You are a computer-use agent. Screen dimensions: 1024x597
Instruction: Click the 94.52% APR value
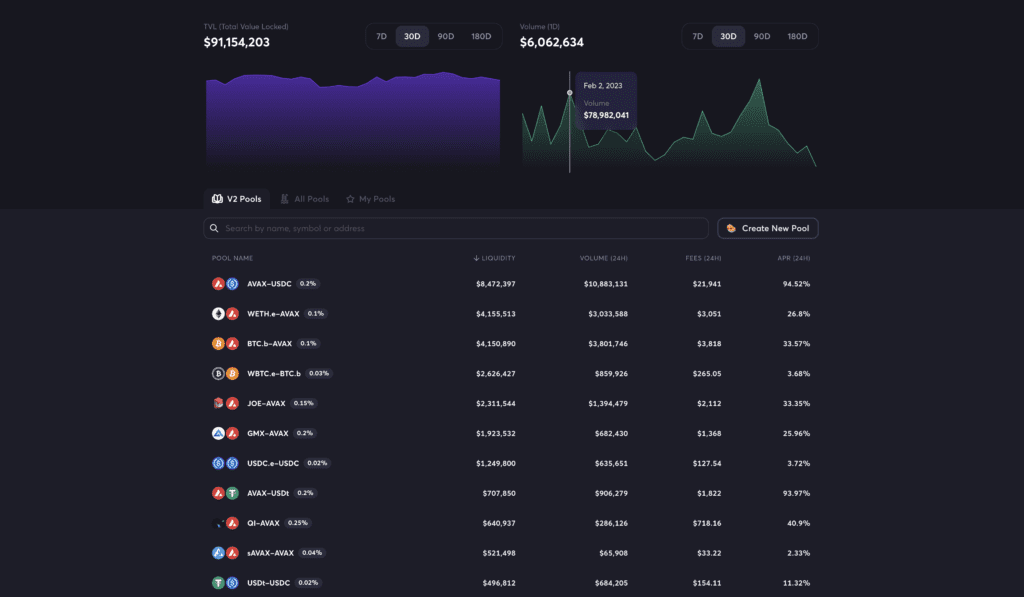click(796, 284)
